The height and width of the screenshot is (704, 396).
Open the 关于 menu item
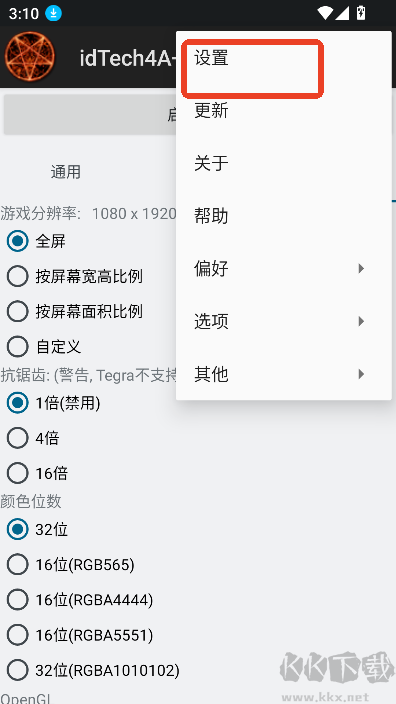[x=284, y=163]
